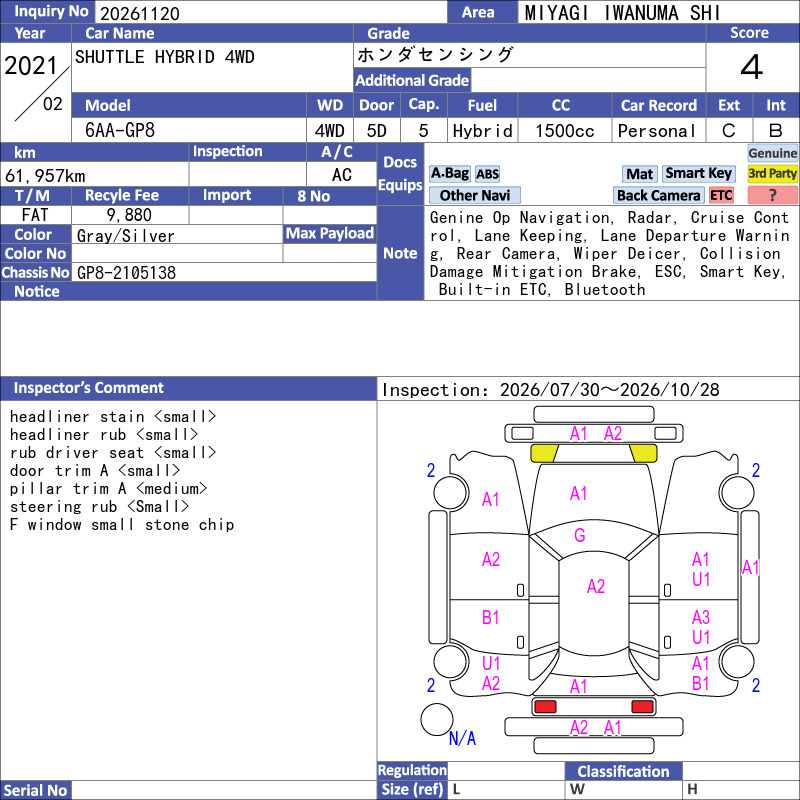Screen dimensions: 800x800
Task: Click the recycle fee 9,880
Action: click(x=129, y=215)
